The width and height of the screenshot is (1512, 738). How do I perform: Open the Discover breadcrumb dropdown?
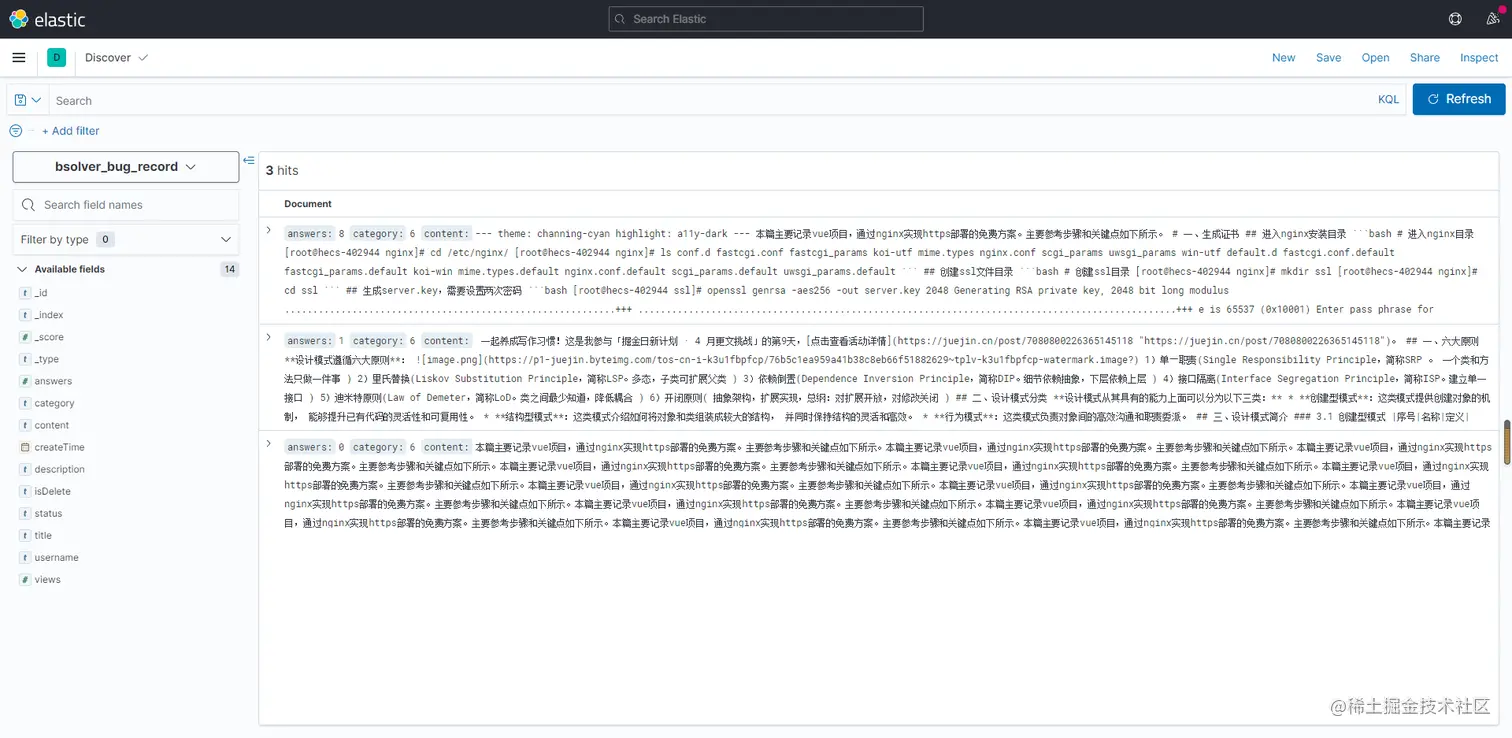(116, 58)
